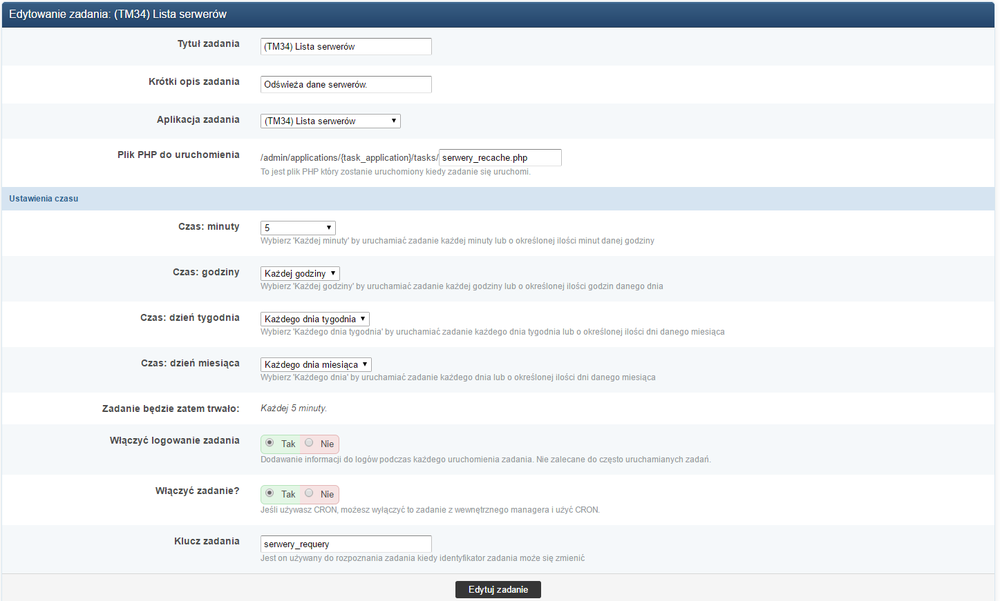Click the Ustawienia czasu section header
Screen dimensions: 1000x601
(x=44, y=198)
